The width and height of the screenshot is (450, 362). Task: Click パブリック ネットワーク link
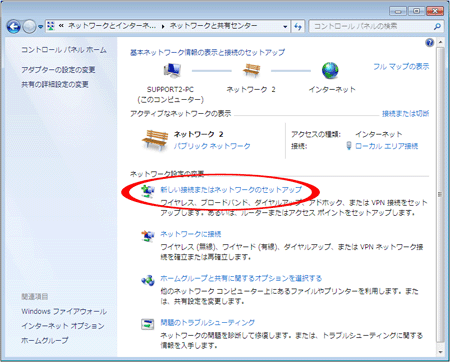212,146
